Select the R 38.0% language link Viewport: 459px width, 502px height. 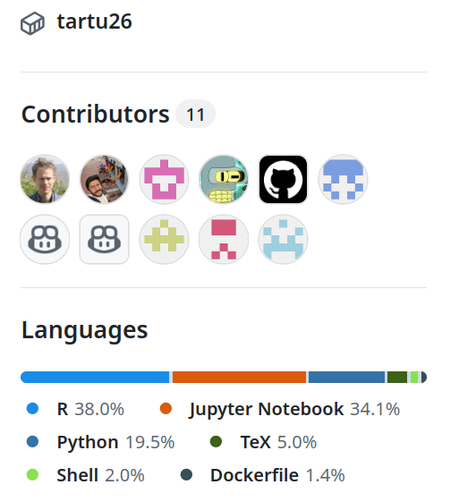tap(75, 409)
